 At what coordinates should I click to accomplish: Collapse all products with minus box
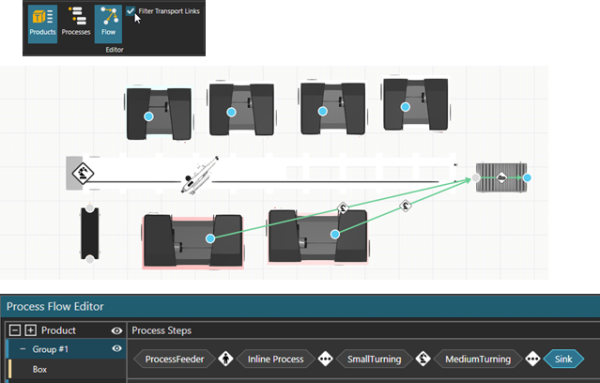point(15,330)
